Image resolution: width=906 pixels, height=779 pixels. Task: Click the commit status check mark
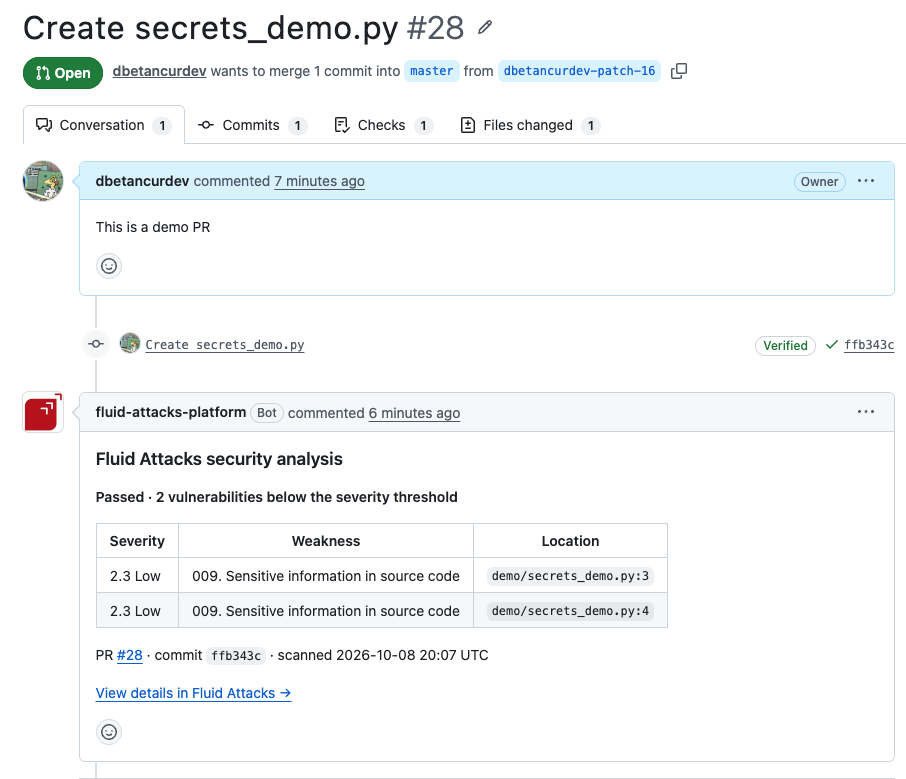831,345
